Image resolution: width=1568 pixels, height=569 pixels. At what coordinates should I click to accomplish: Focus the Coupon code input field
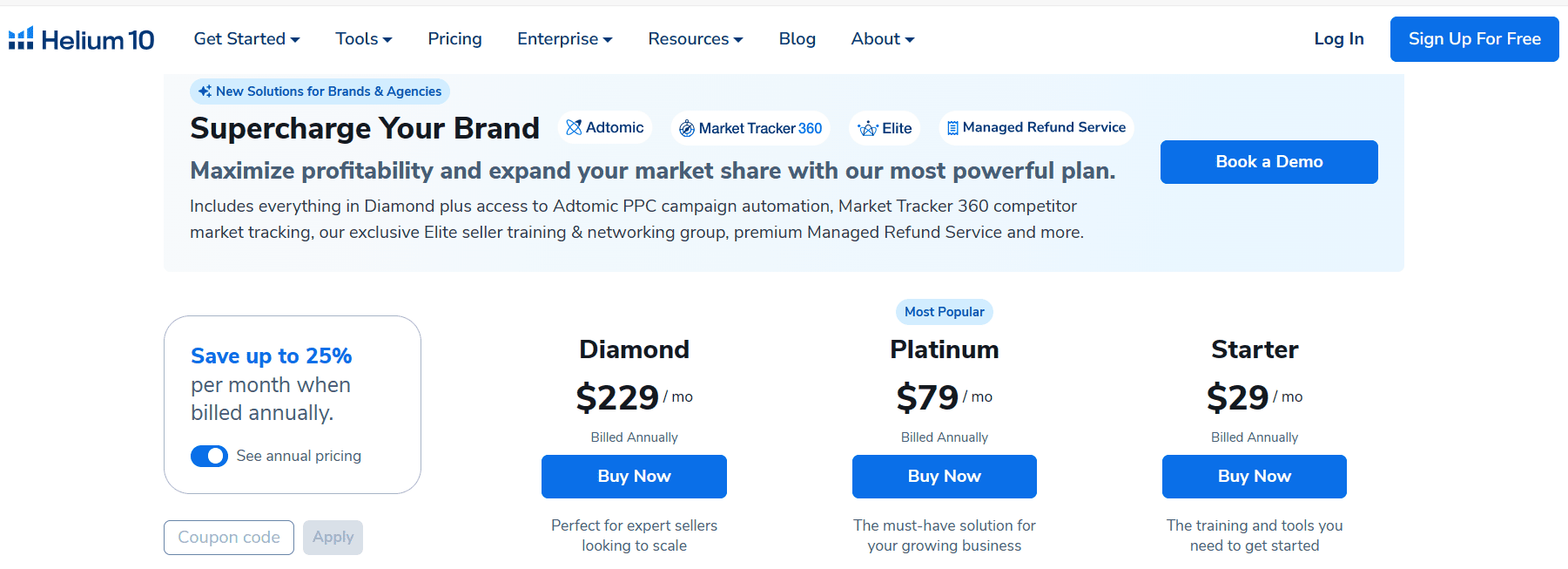point(229,538)
